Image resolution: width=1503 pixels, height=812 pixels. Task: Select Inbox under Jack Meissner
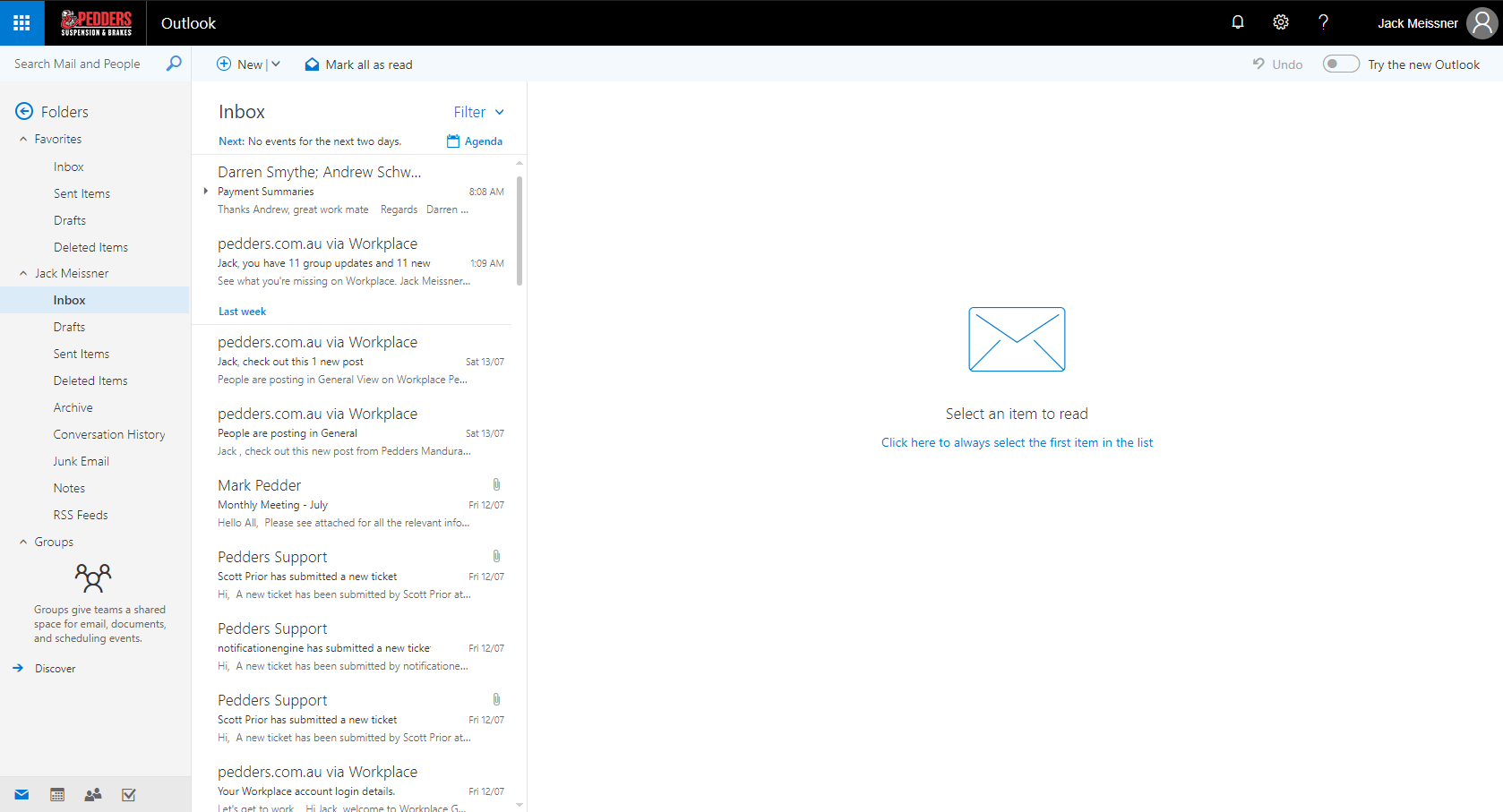(95, 300)
